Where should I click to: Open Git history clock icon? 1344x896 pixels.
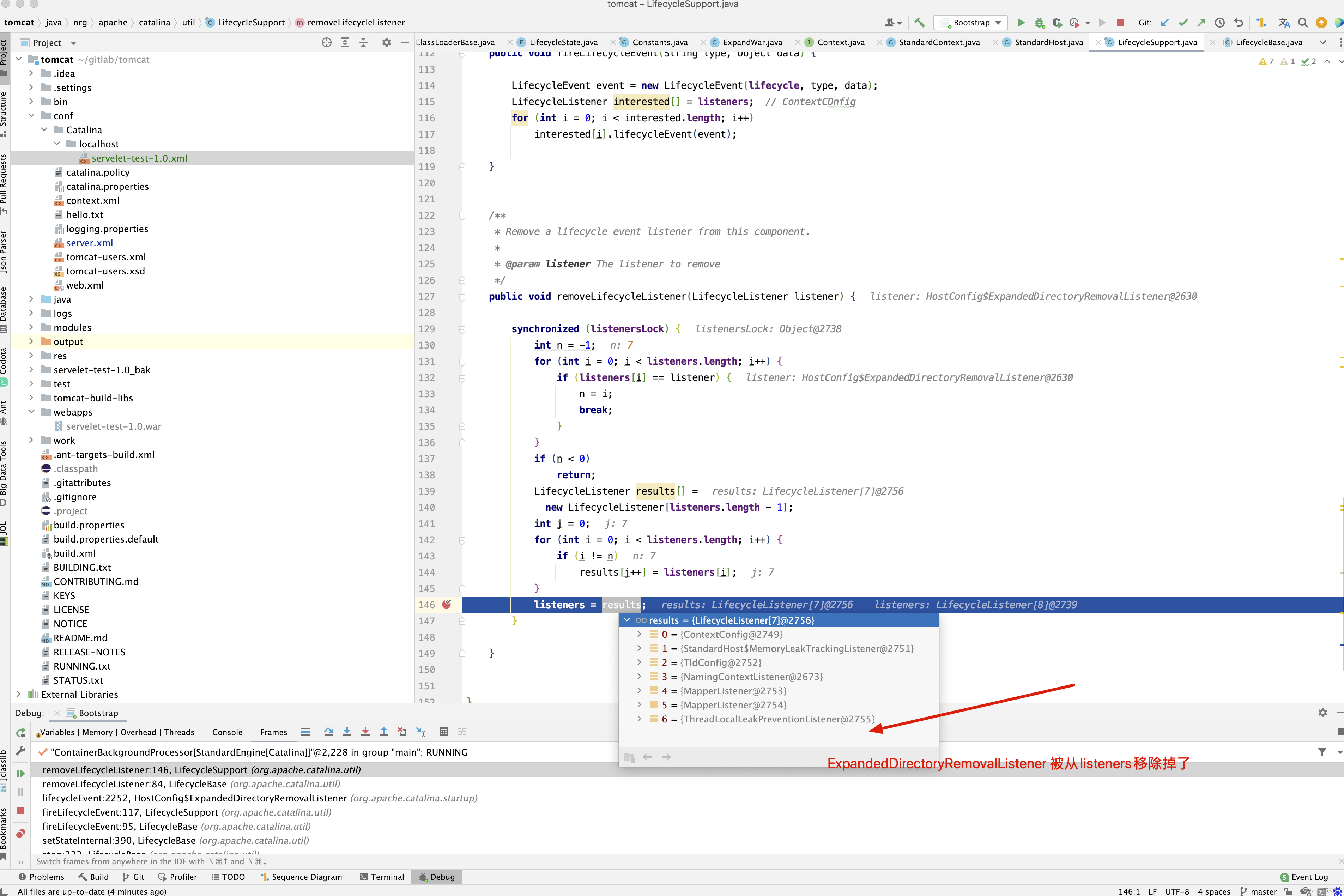coord(1219,23)
